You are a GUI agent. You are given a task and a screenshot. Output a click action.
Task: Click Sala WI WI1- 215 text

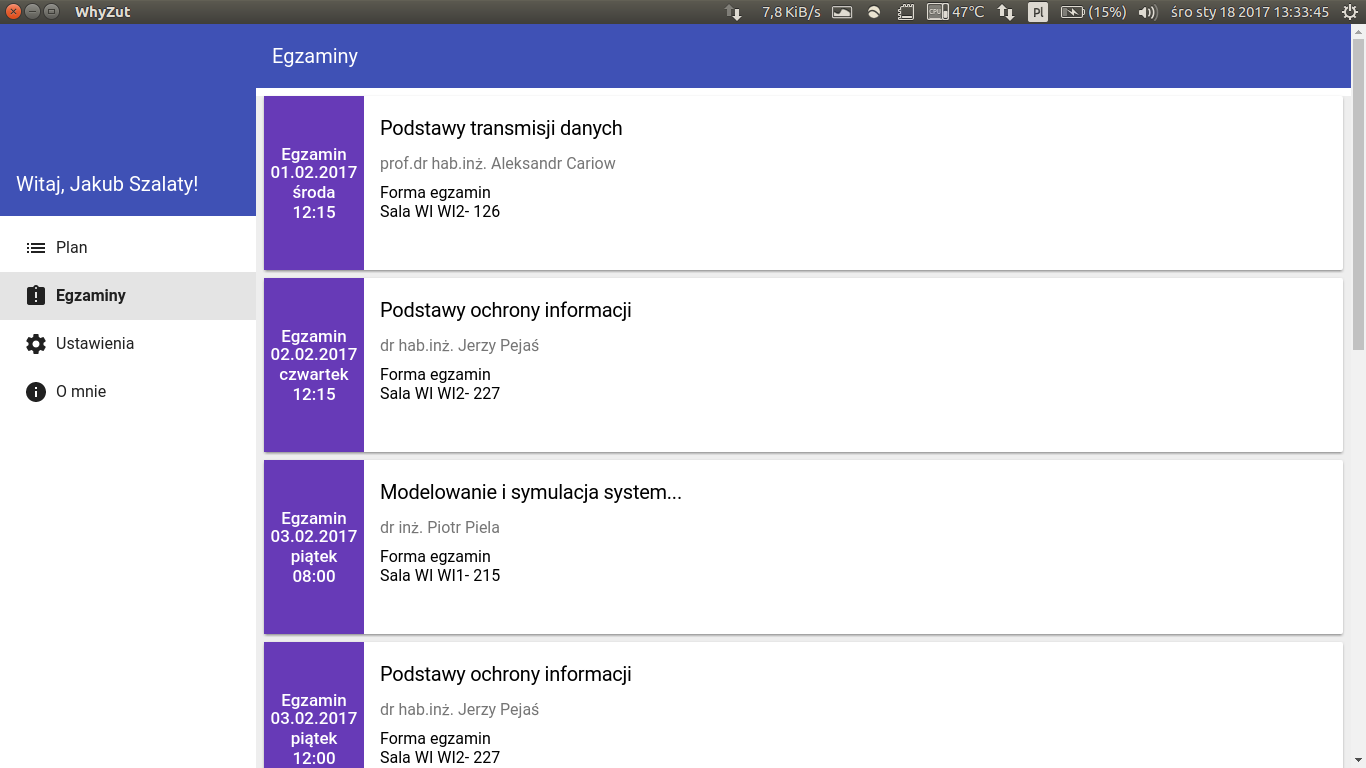click(x=440, y=576)
